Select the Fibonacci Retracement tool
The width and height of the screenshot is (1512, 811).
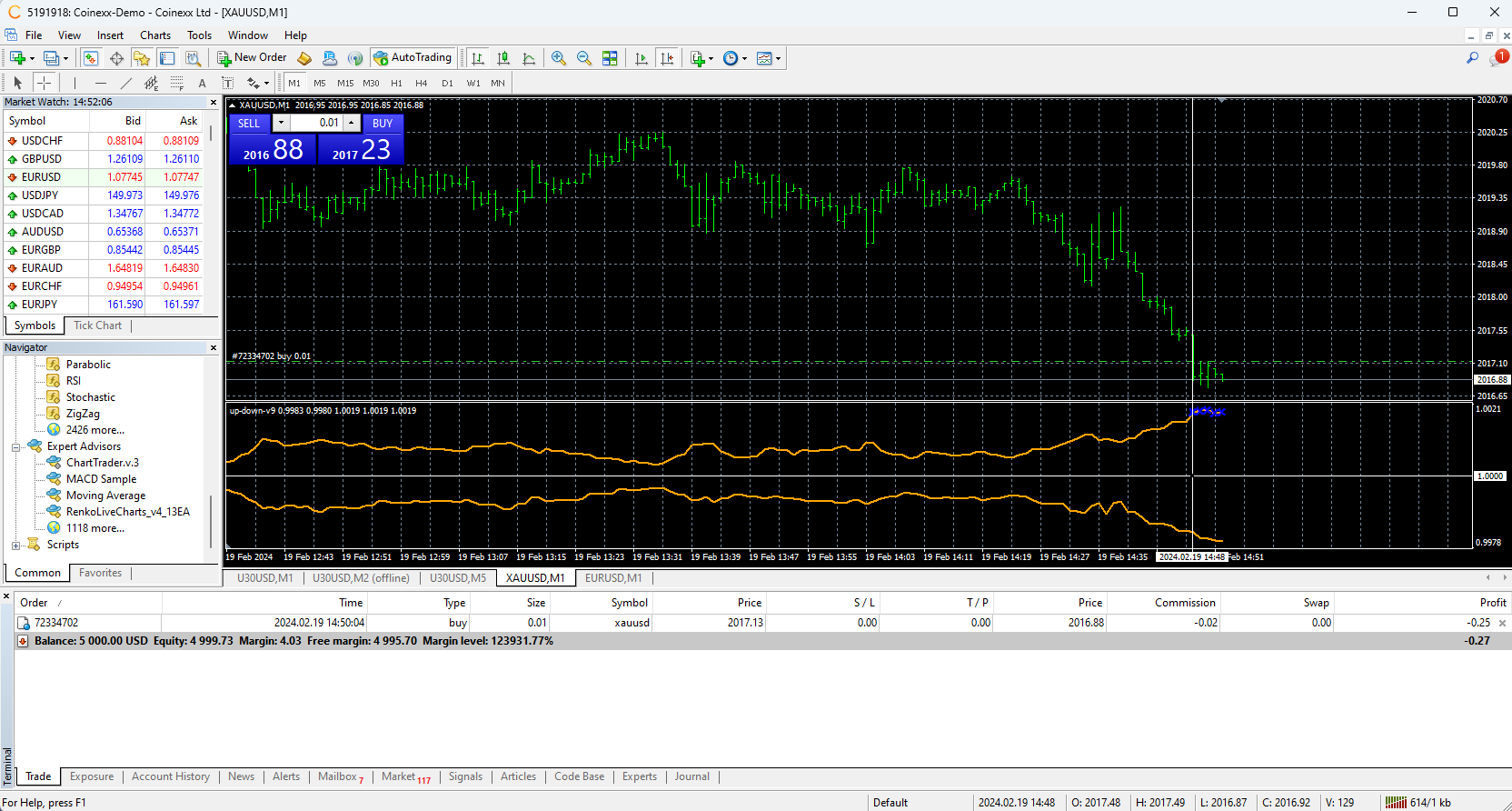pos(177,83)
